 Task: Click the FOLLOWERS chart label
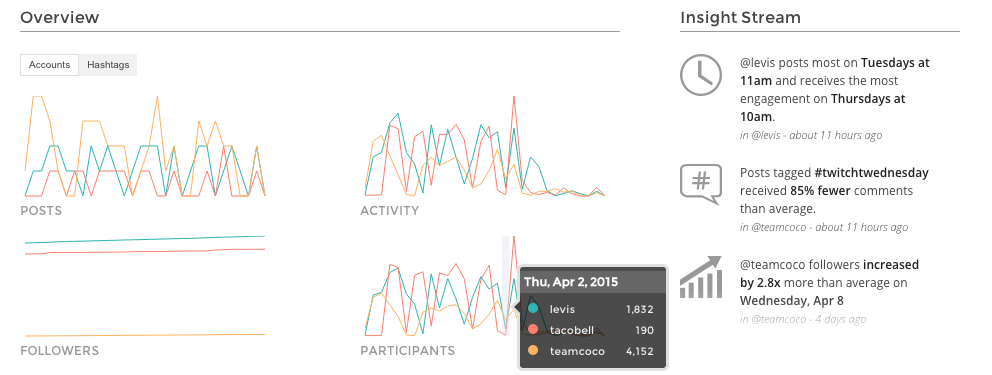coord(59,350)
